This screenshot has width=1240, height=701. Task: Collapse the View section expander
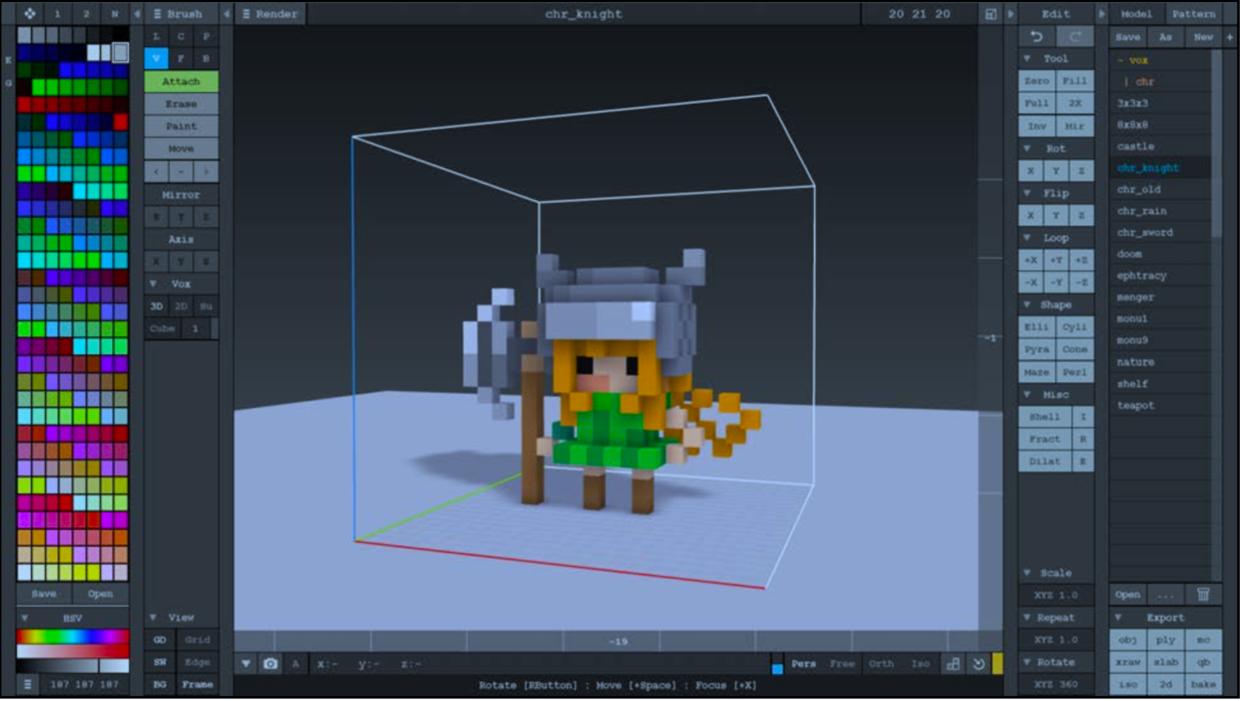[x=153, y=618]
